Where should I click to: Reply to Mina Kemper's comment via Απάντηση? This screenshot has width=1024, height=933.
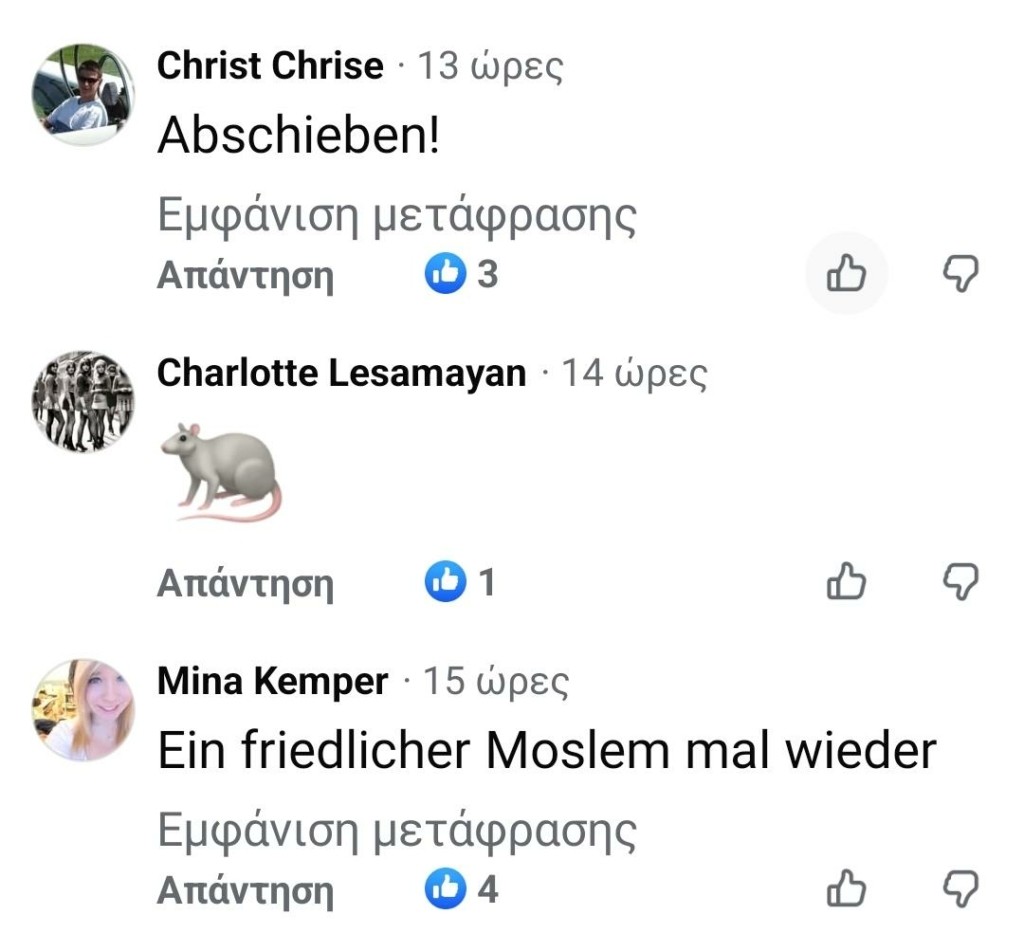coord(245,889)
